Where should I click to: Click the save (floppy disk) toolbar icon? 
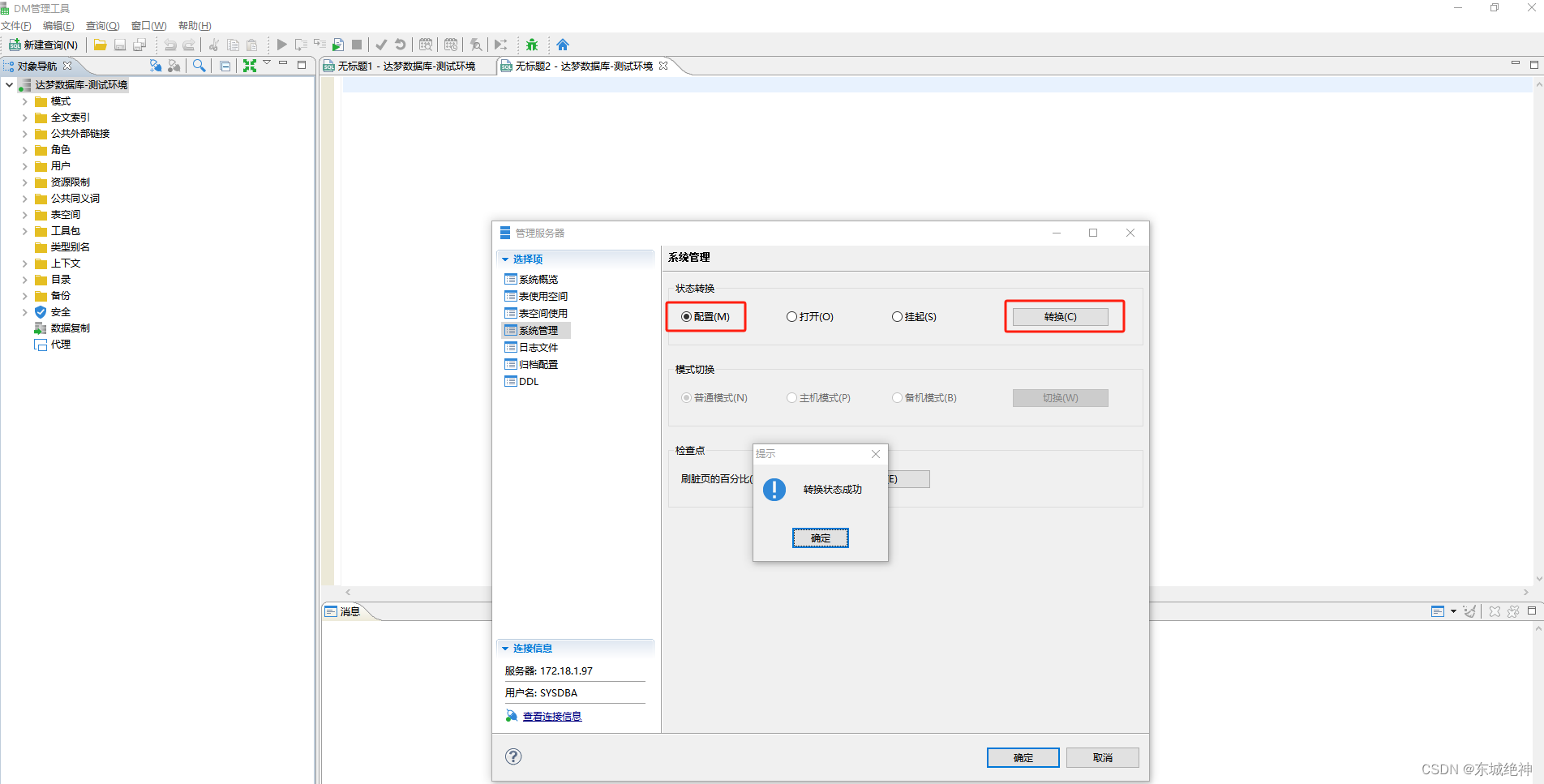point(120,45)
